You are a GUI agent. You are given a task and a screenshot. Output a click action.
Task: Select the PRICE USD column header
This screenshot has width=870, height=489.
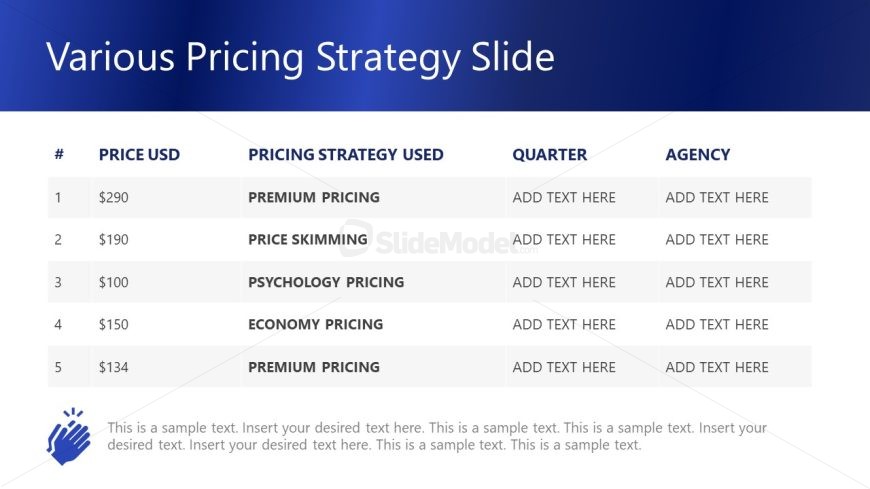[x=139, y=154]
